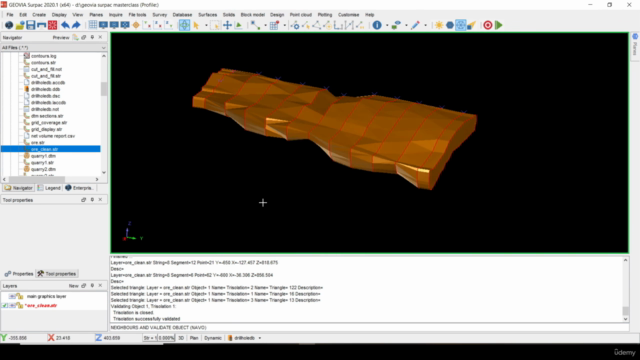This screenshot has height=360, width=640.
Task: Open the dropdown beside grid red-dot icon
Action: pyautogui.click(x=284, y=25)
